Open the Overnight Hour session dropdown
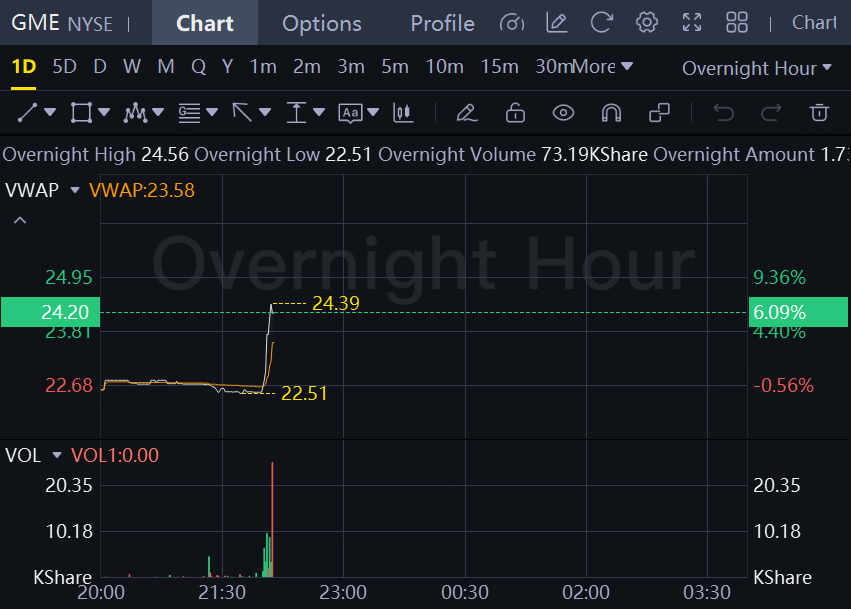Image resolution: width=851 pixels, height=609 pixels. 757,68
